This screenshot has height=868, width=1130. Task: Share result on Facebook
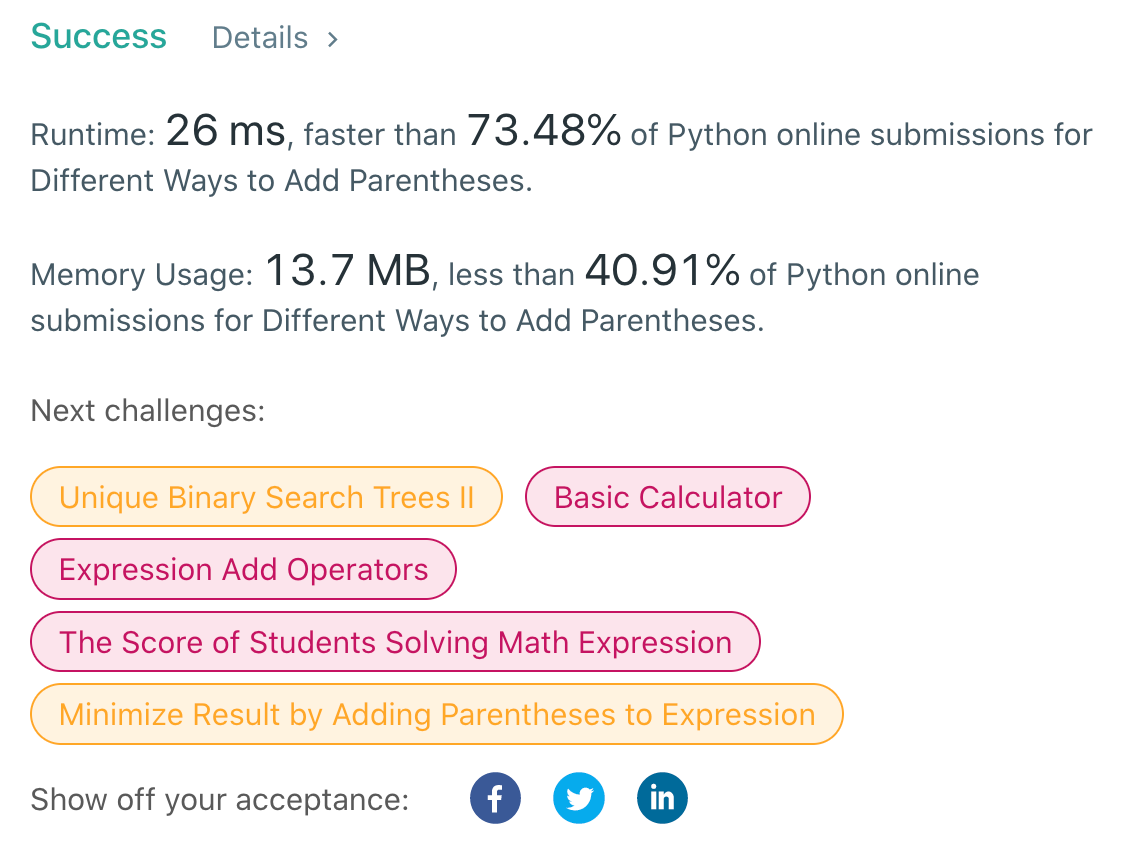pyautogui.click(x=495, y=798)
